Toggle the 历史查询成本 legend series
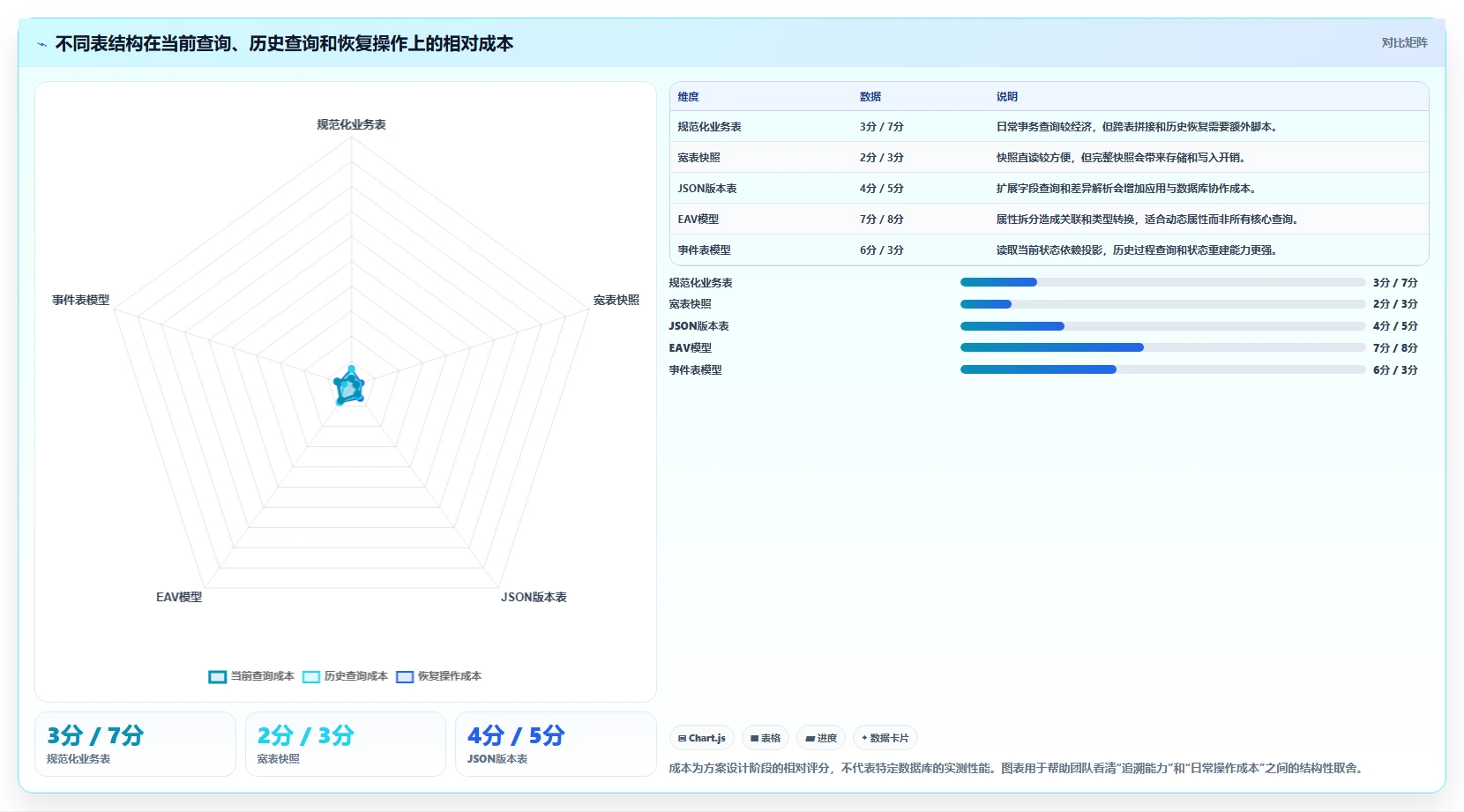 [345, 676]
